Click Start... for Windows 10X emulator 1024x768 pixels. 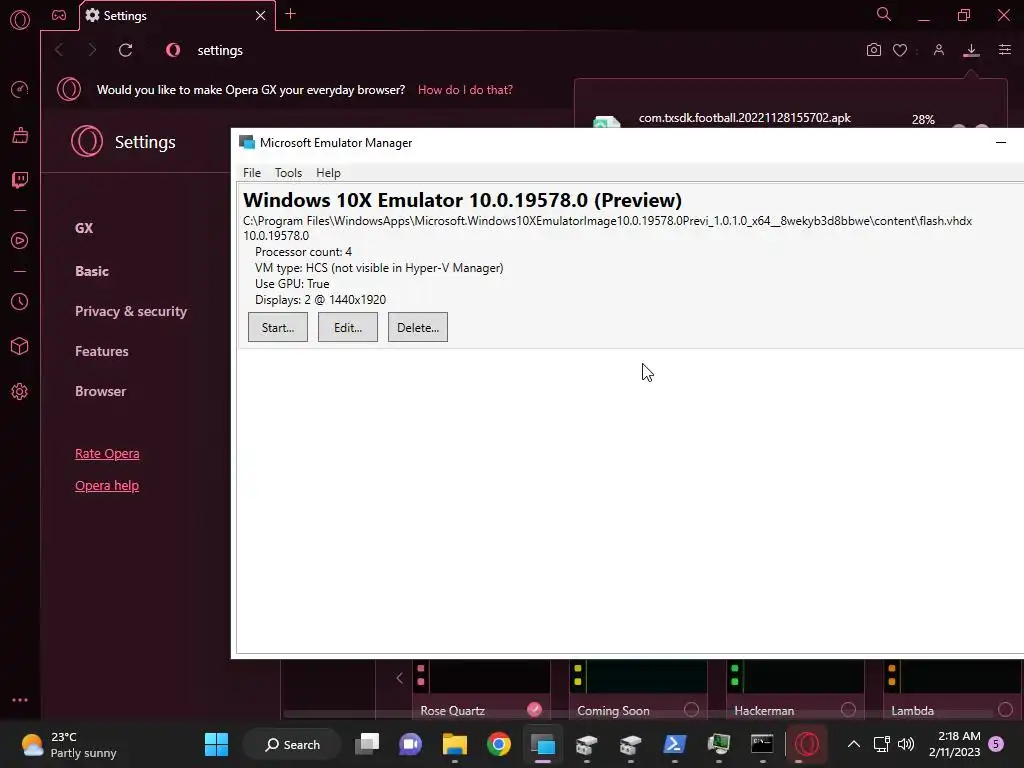click(x=278, y=327)
